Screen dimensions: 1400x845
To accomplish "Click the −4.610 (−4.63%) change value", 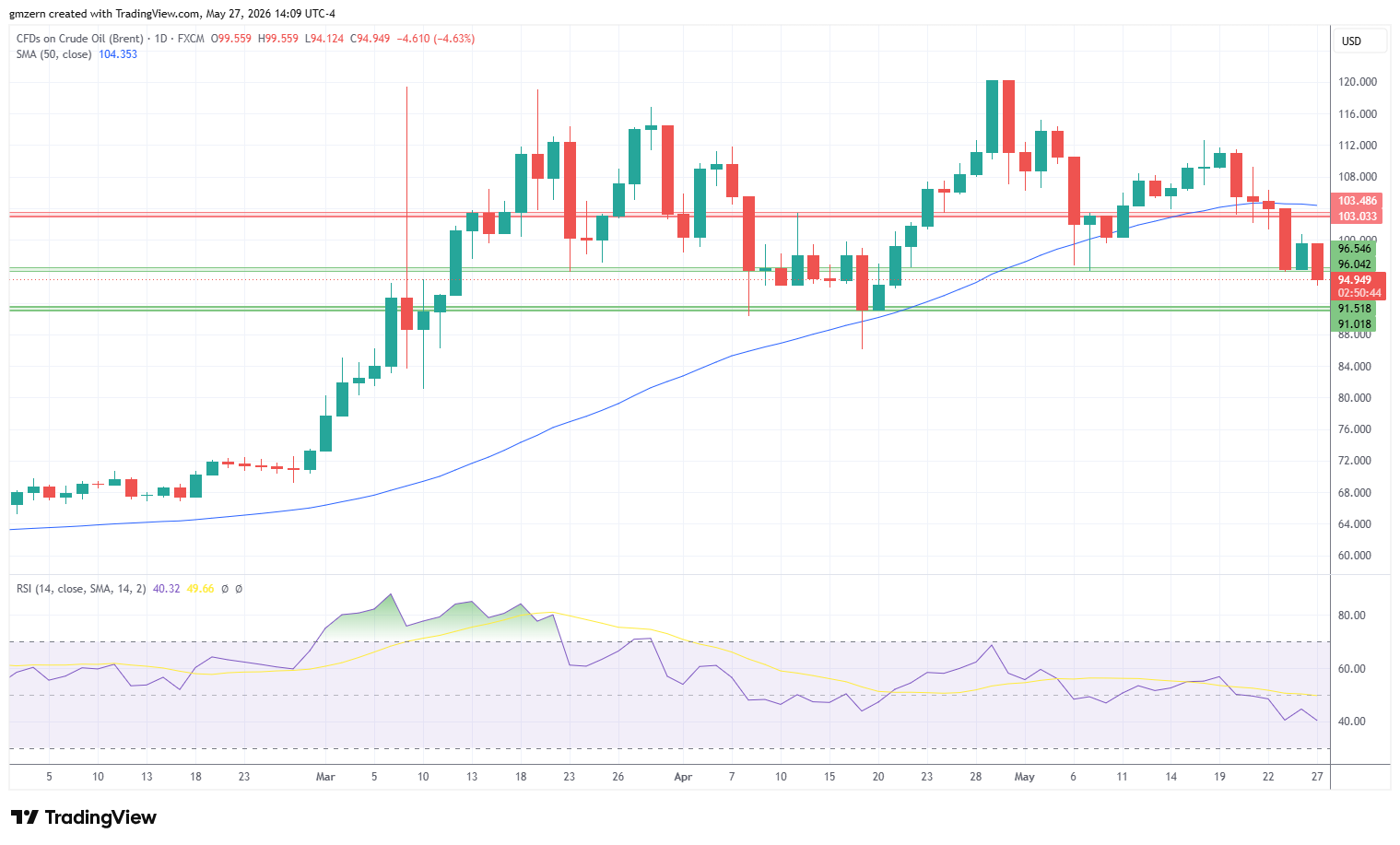I will coord(436,39).
